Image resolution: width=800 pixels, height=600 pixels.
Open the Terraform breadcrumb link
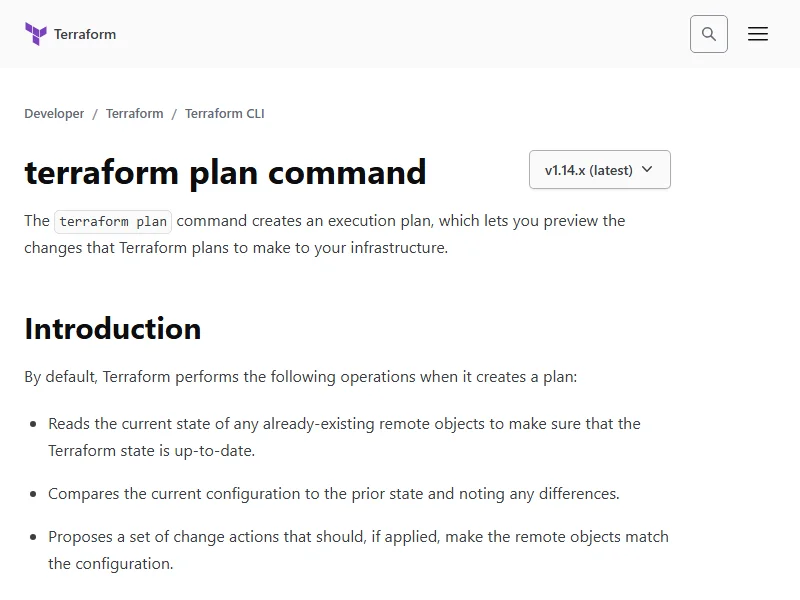(134, 114)
